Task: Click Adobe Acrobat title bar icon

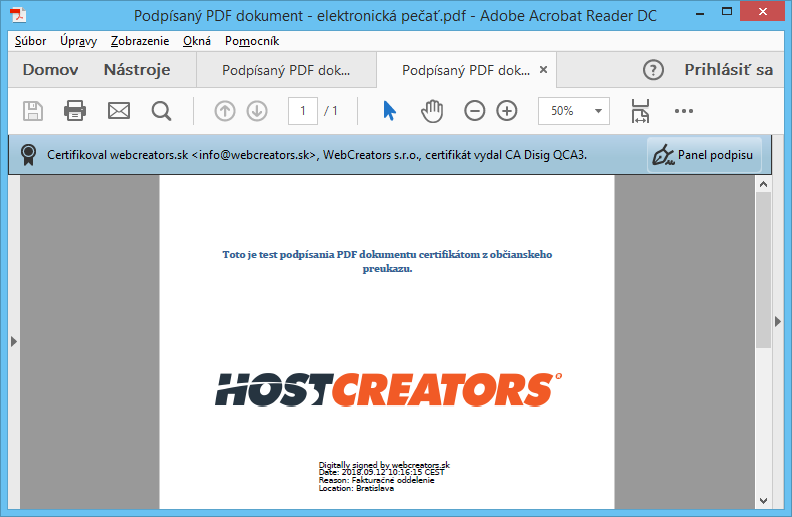Action: 18,15
